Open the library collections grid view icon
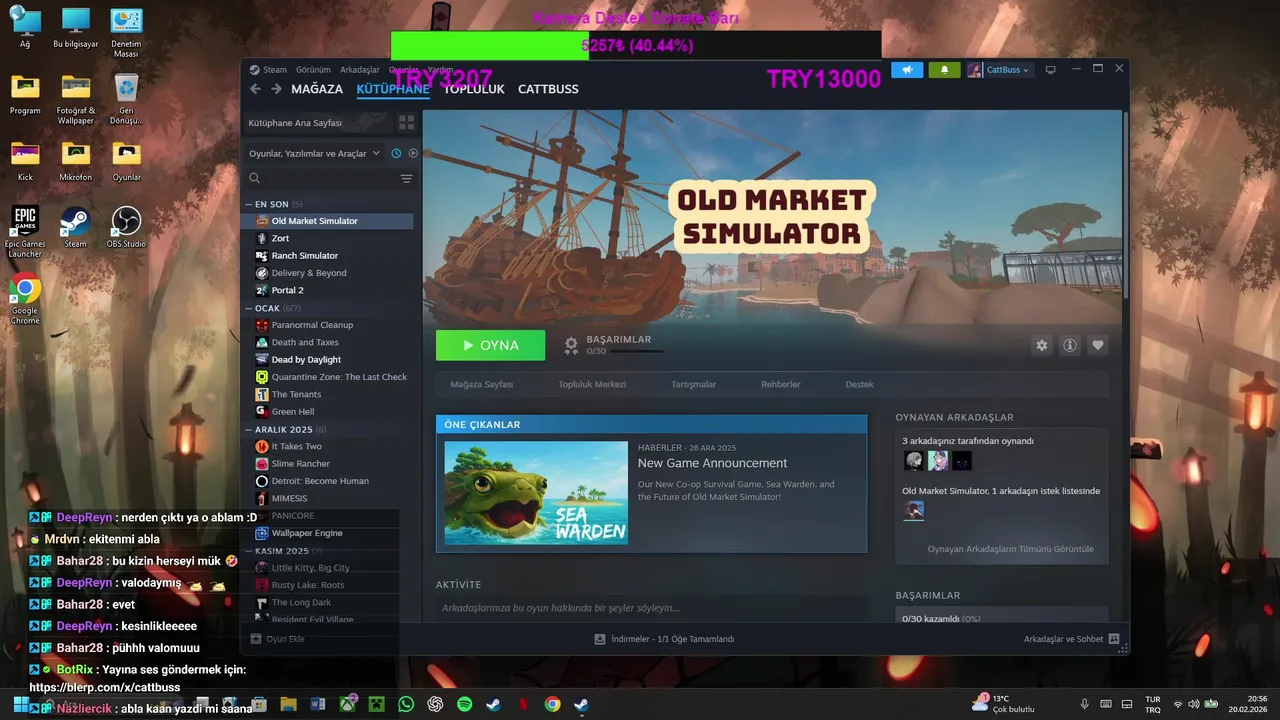Image resolution: width=1280 pixels, height=720 pixels. click(406, 122)
